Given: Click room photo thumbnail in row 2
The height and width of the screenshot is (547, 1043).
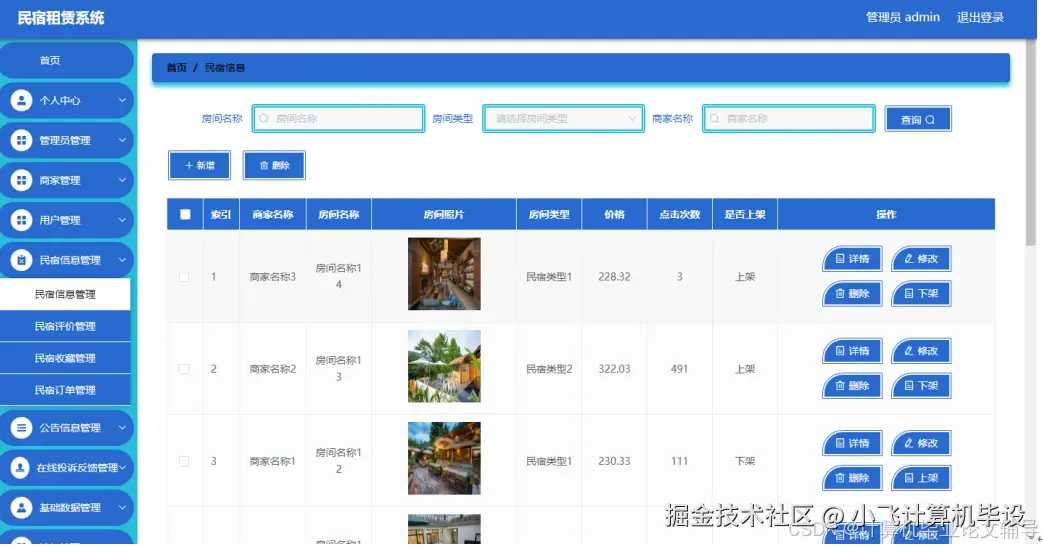Looking at the screenshot, I should [444, 366].
